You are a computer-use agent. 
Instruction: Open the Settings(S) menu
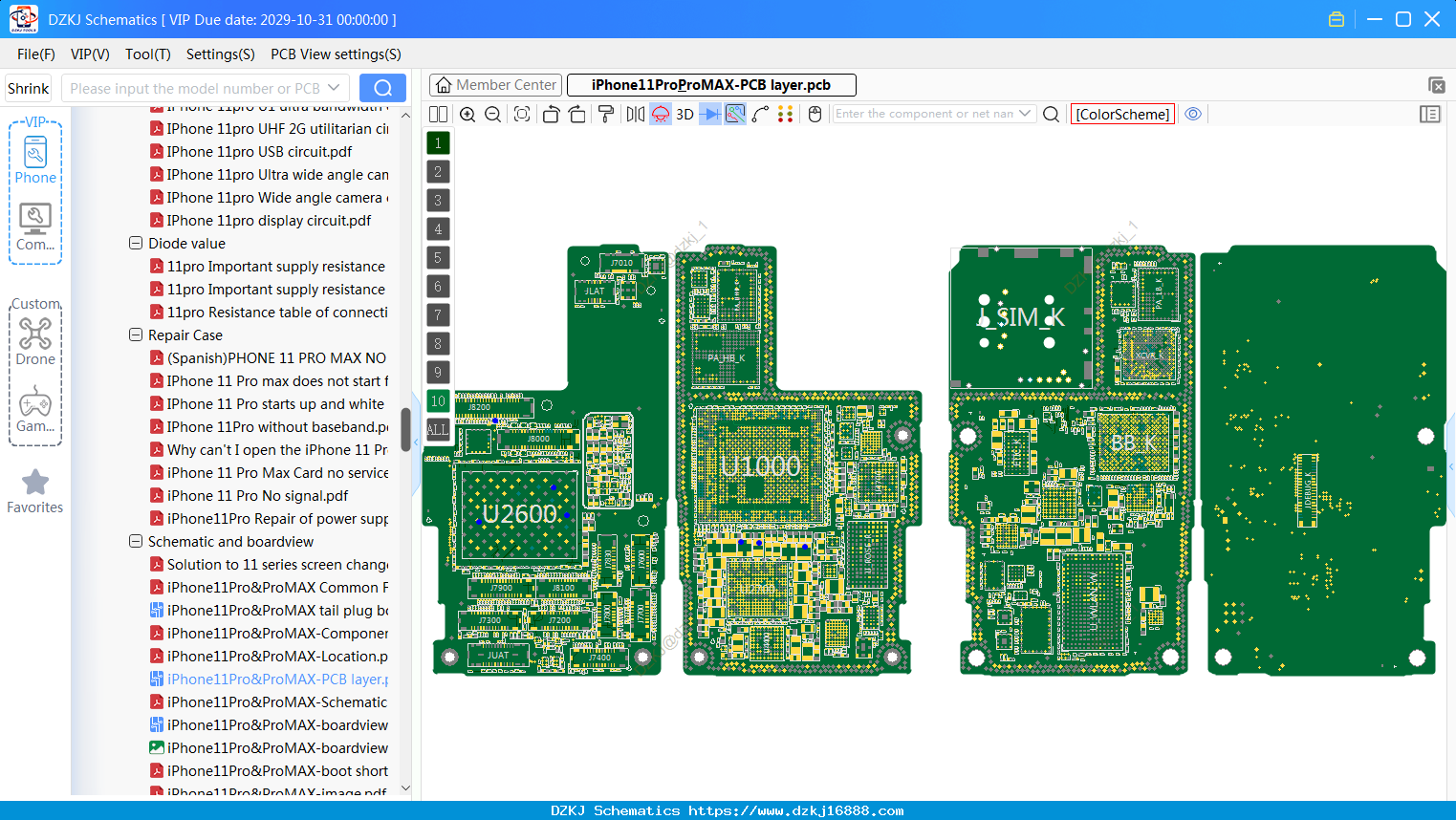[221, 54]
